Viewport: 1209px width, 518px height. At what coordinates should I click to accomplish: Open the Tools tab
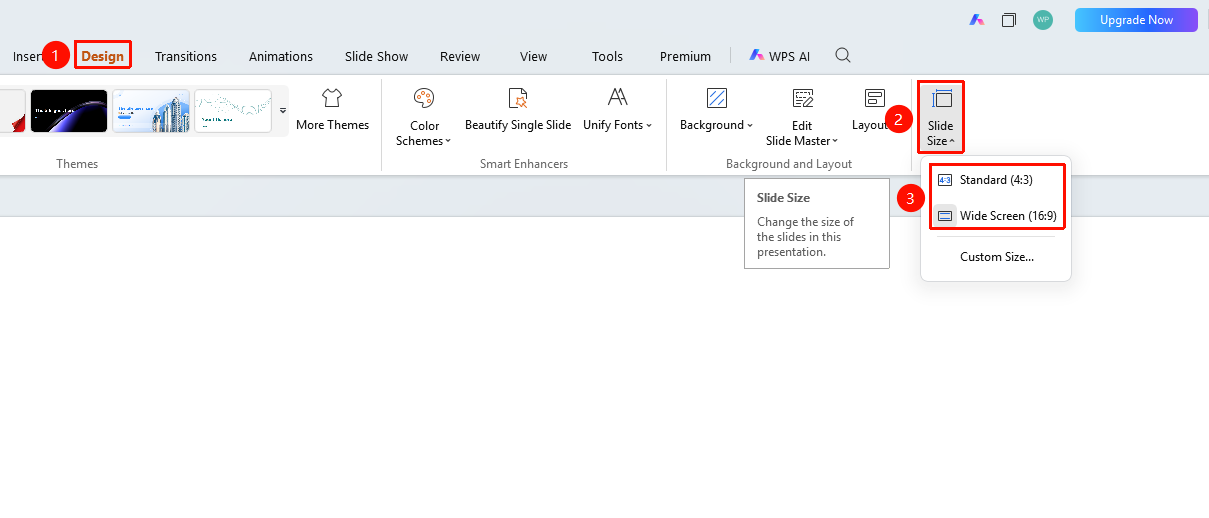(607, 56)
